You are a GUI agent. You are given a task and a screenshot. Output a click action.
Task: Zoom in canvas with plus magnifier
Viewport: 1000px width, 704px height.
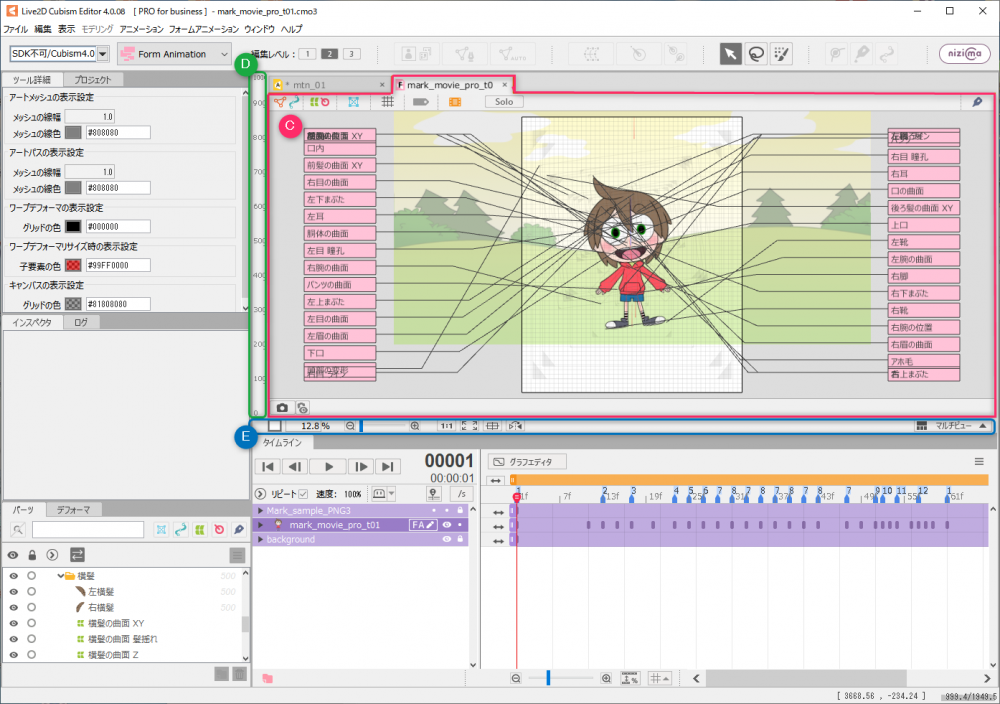415,426
